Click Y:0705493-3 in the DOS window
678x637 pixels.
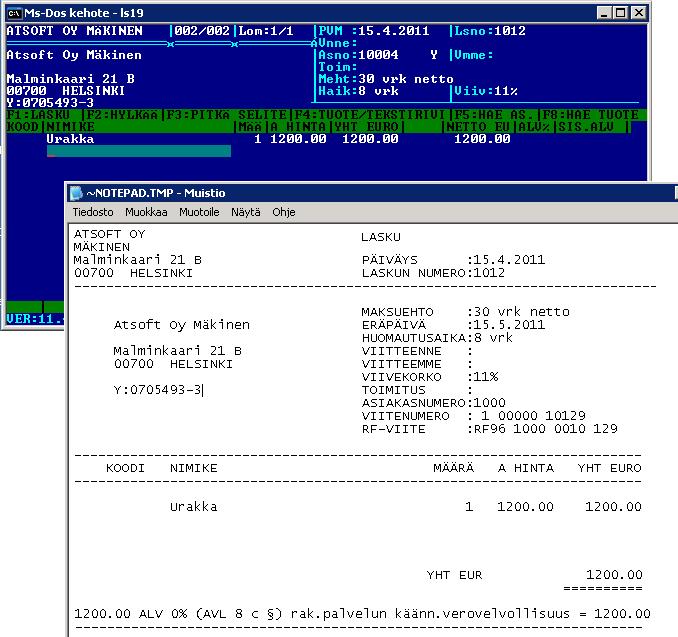pos(50,102)
